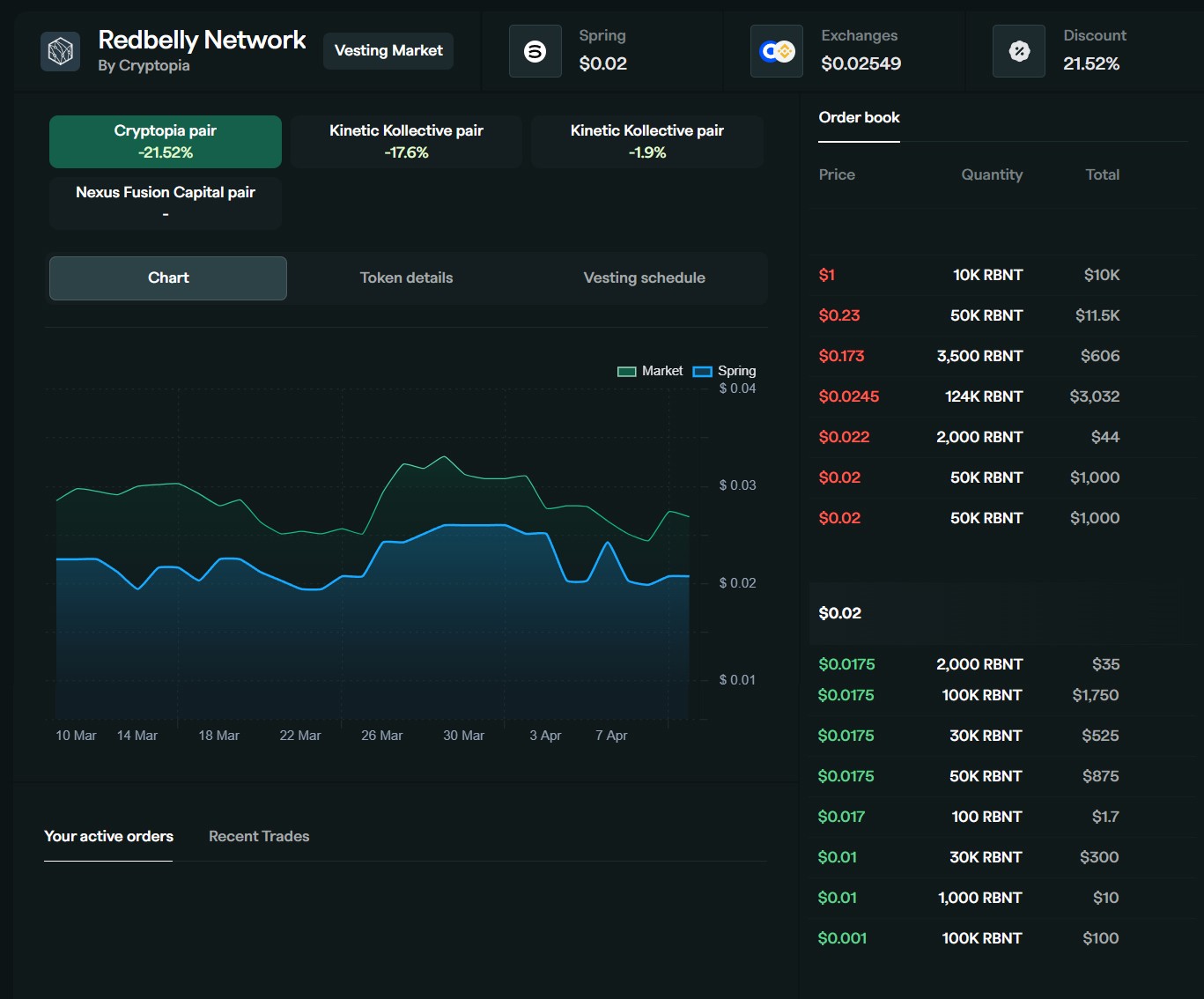Click the 124K RBNT quantity cell

(x=984, y=396)
